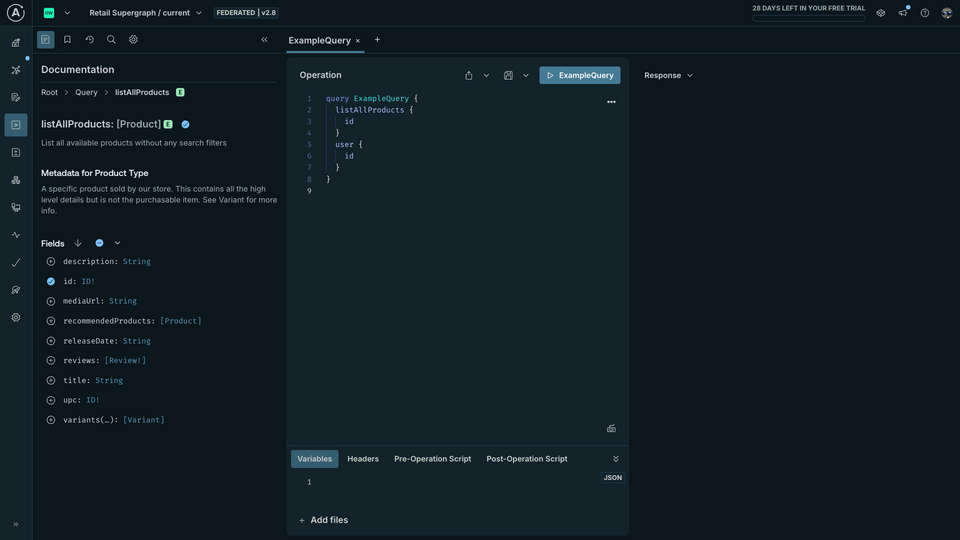The width and height of the screenshot is (960, 540).
Task: Sort fields using the arrow icon
Action: [78, 243]
